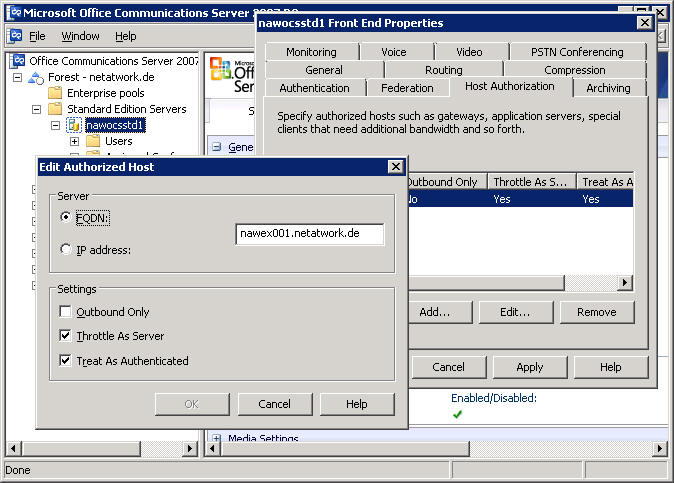Image resolution: width=674 pixels, height=483 pixels.
Task: Click Cancel in Edit Authorized Host dialog
Action: 275,404
